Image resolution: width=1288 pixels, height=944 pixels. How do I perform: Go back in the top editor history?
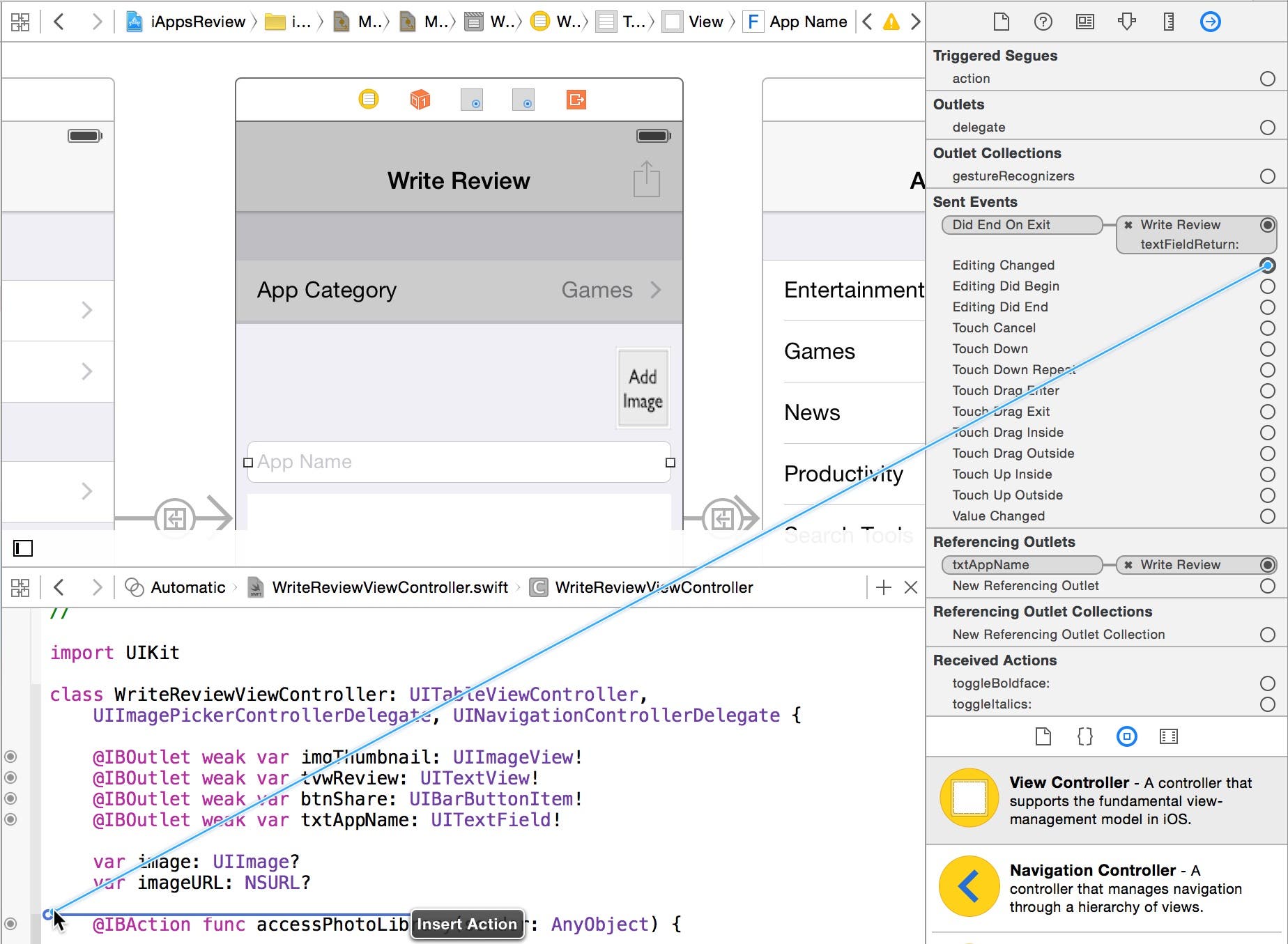click(x=59, y=22)
